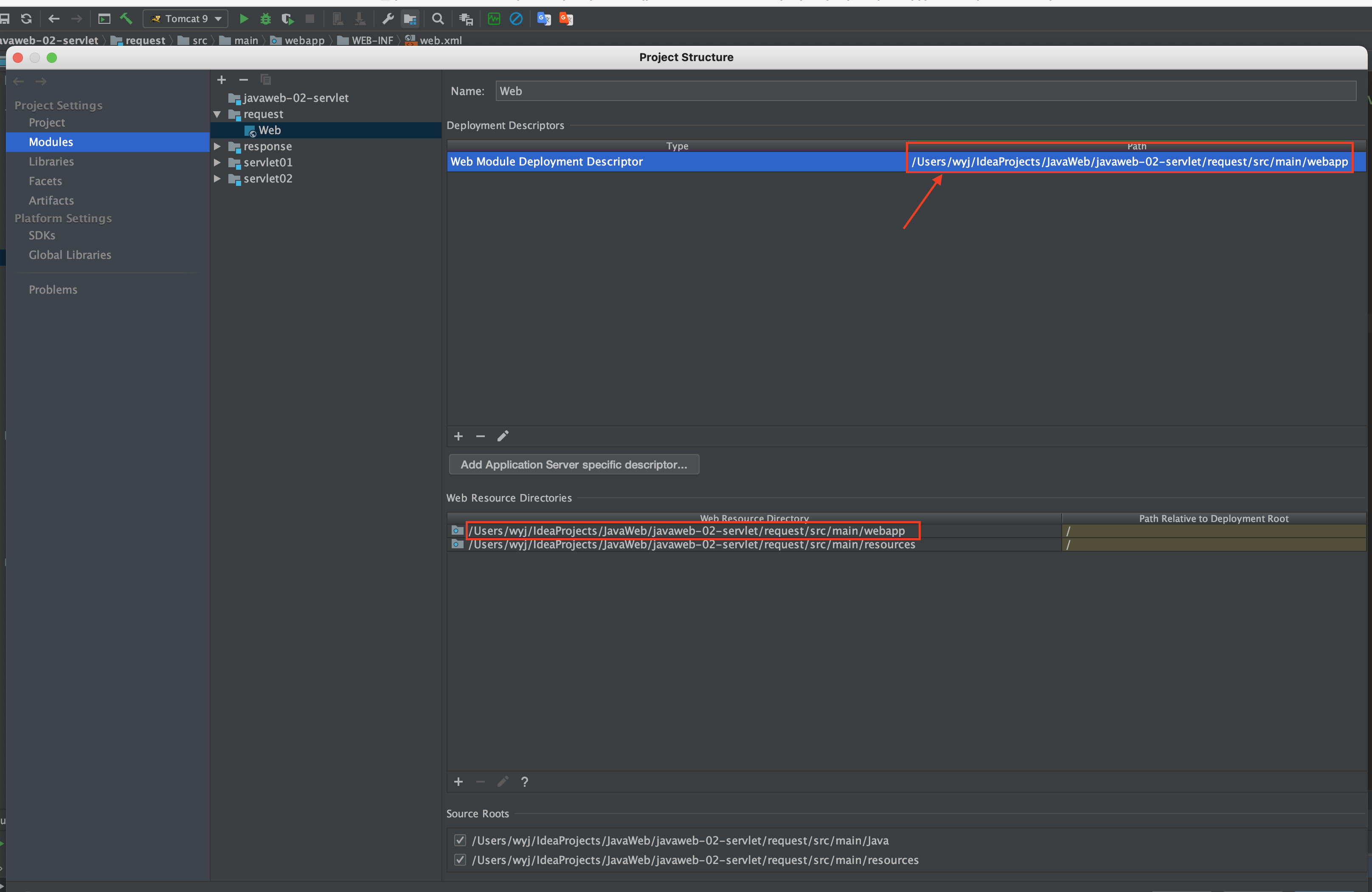
Task: Uncheck the src/main/java source root
Action: 460,840
